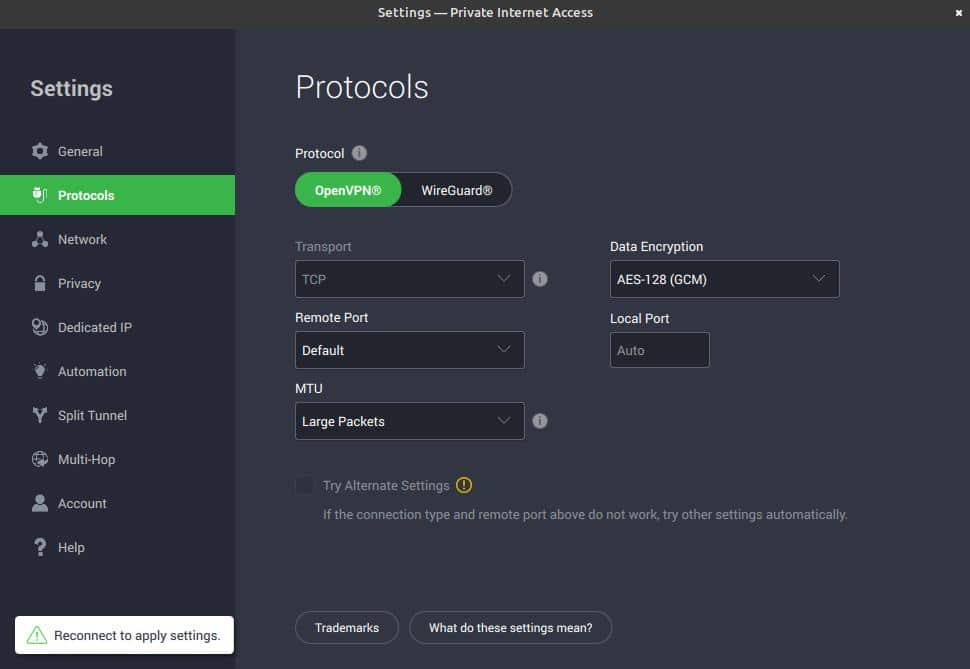Screen dimensions: 970x669
Task: Click the Data Encryption label
Action: pos(656,246)
